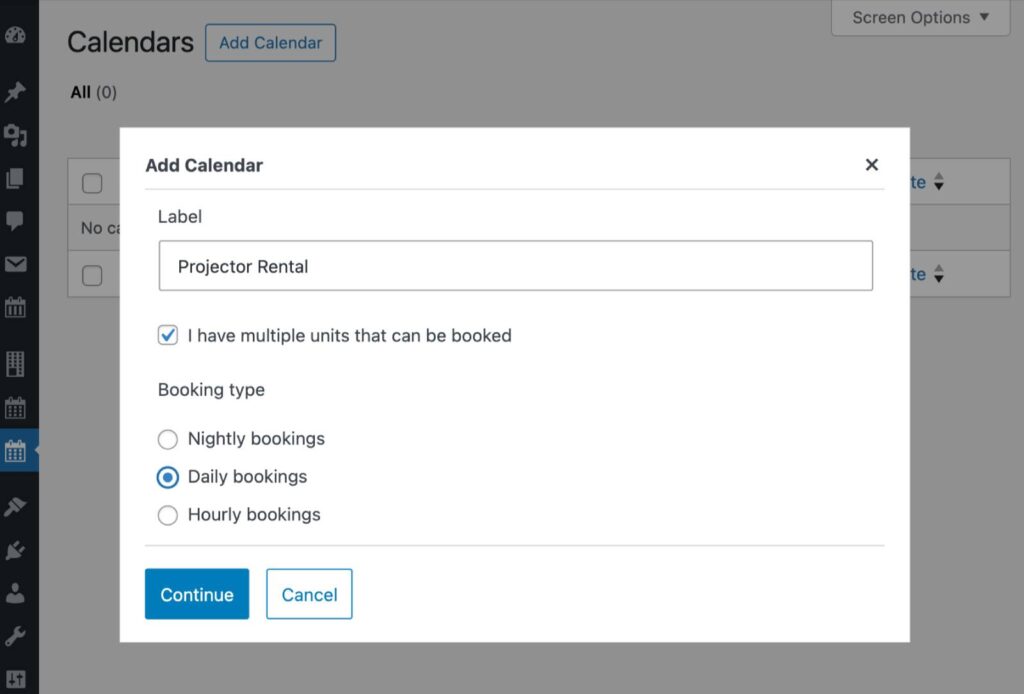
Task: Open the Users person icon
Action: point(15,593)
